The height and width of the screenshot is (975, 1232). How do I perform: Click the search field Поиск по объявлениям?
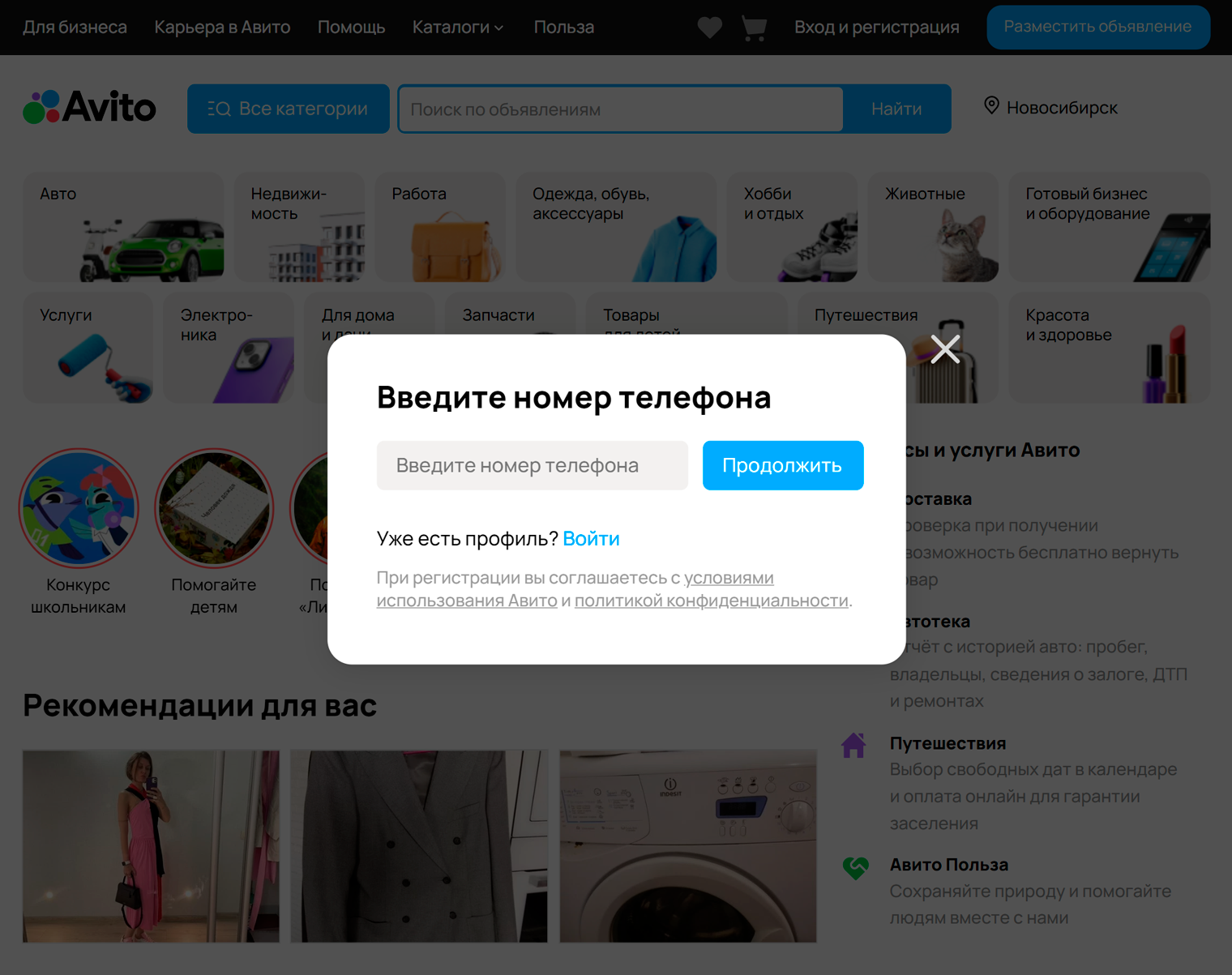tap(621, 109)
